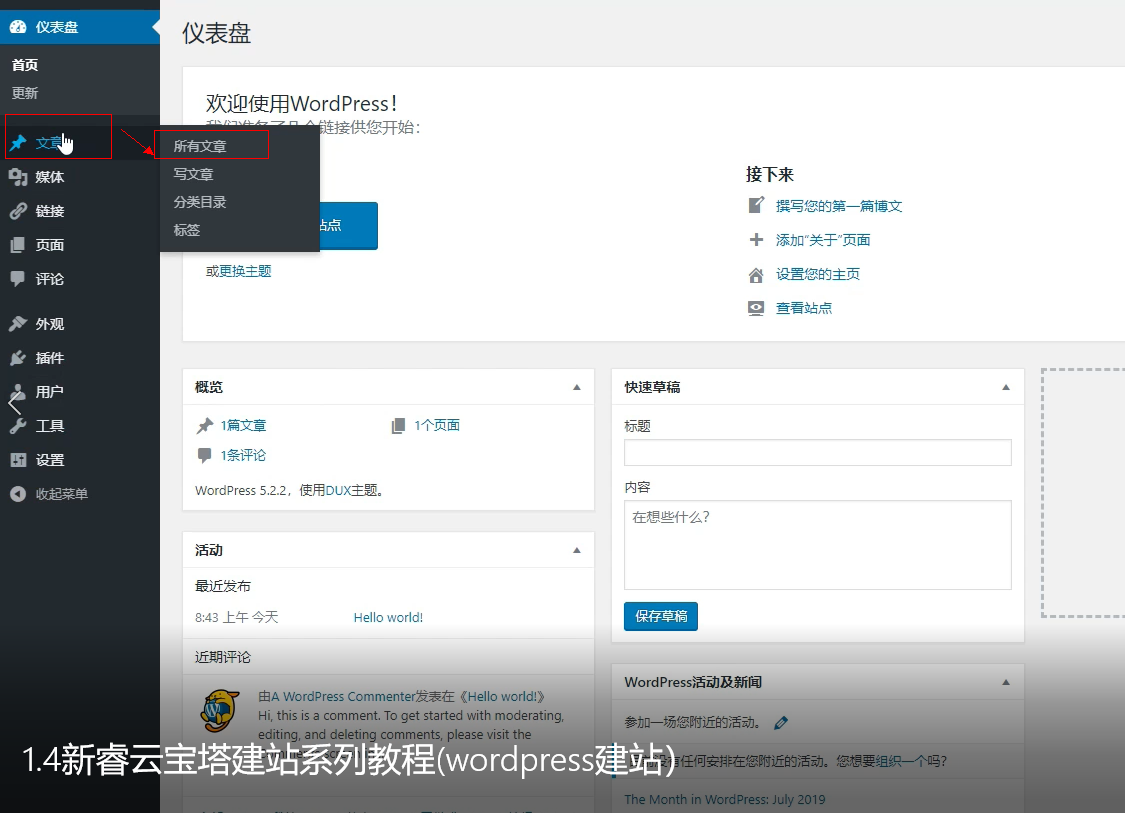Open 首页 under dashboard menu

[x=25, y=65]
